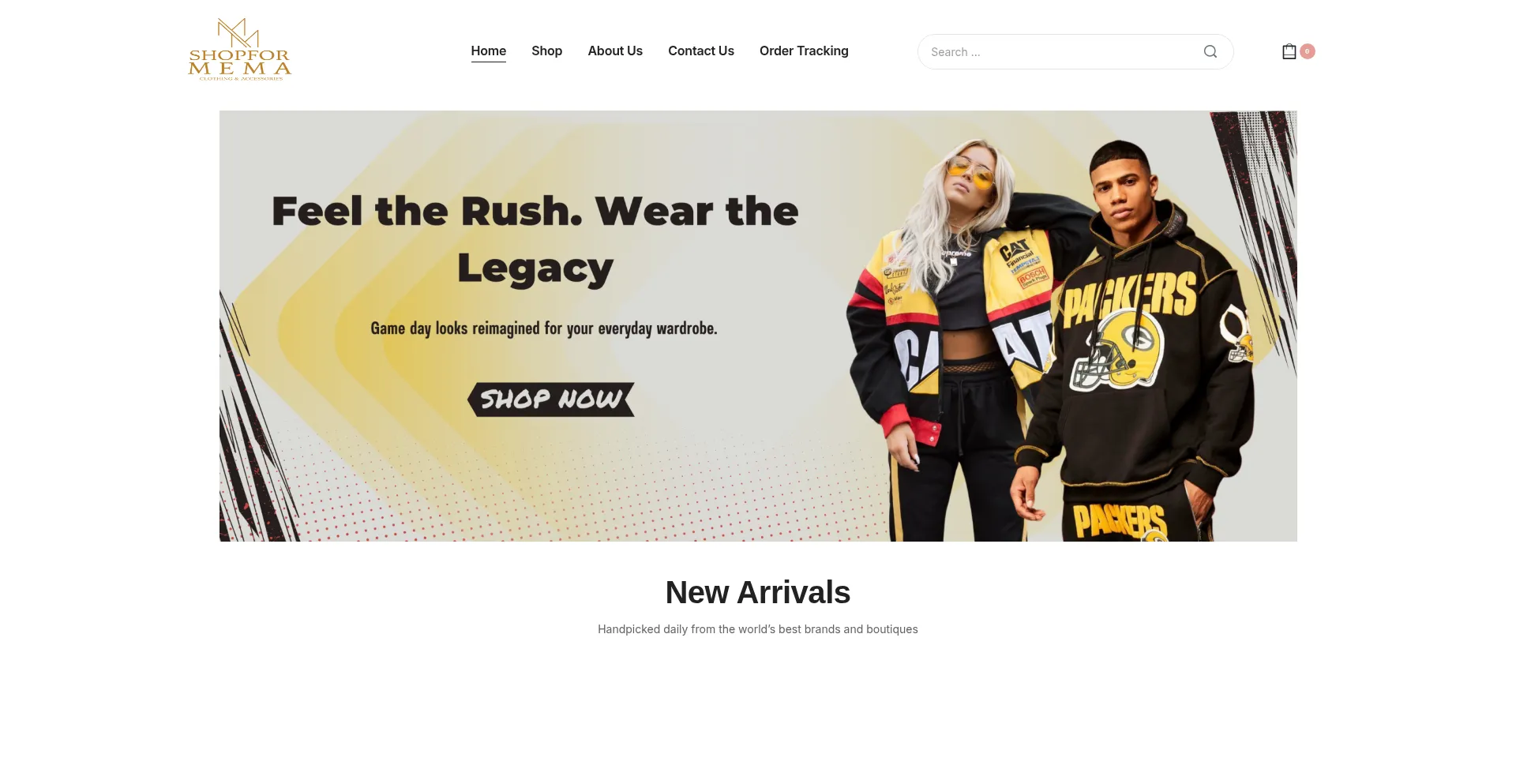Click the 'Game day looks' banner tagline
Screen dimensions: 1516x784
[x=544, y=328]
